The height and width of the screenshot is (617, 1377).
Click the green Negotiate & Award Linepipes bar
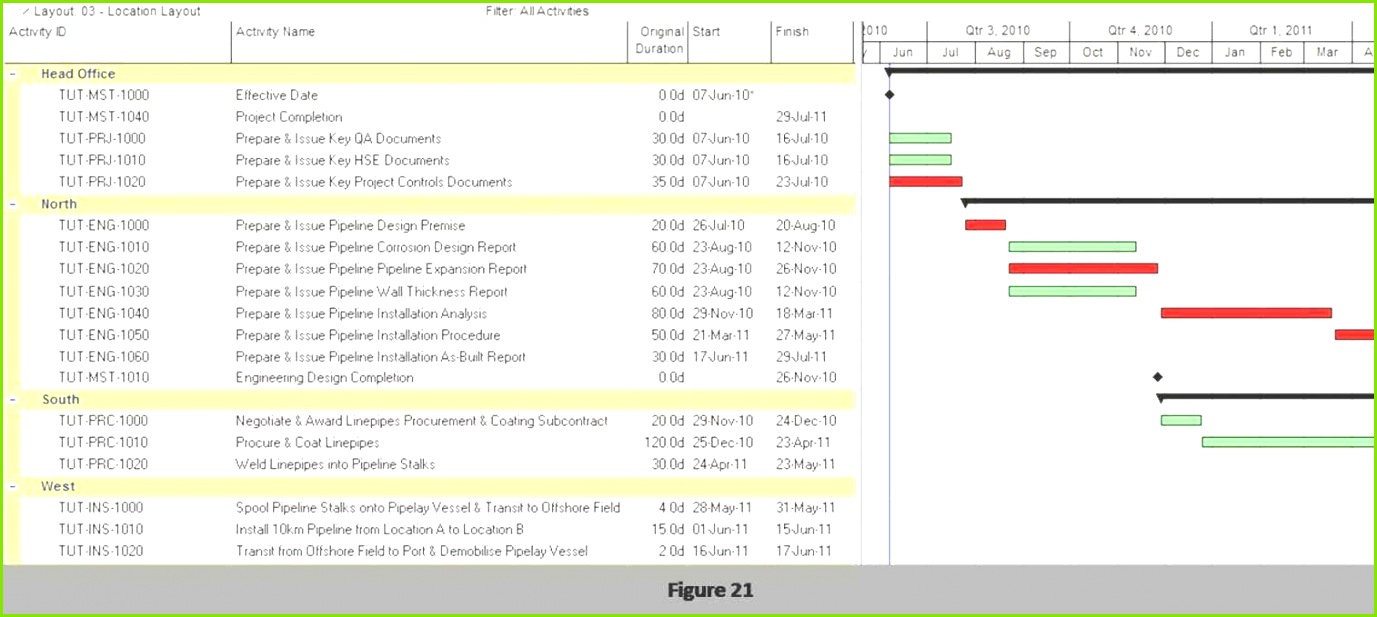click(1180, 420)
